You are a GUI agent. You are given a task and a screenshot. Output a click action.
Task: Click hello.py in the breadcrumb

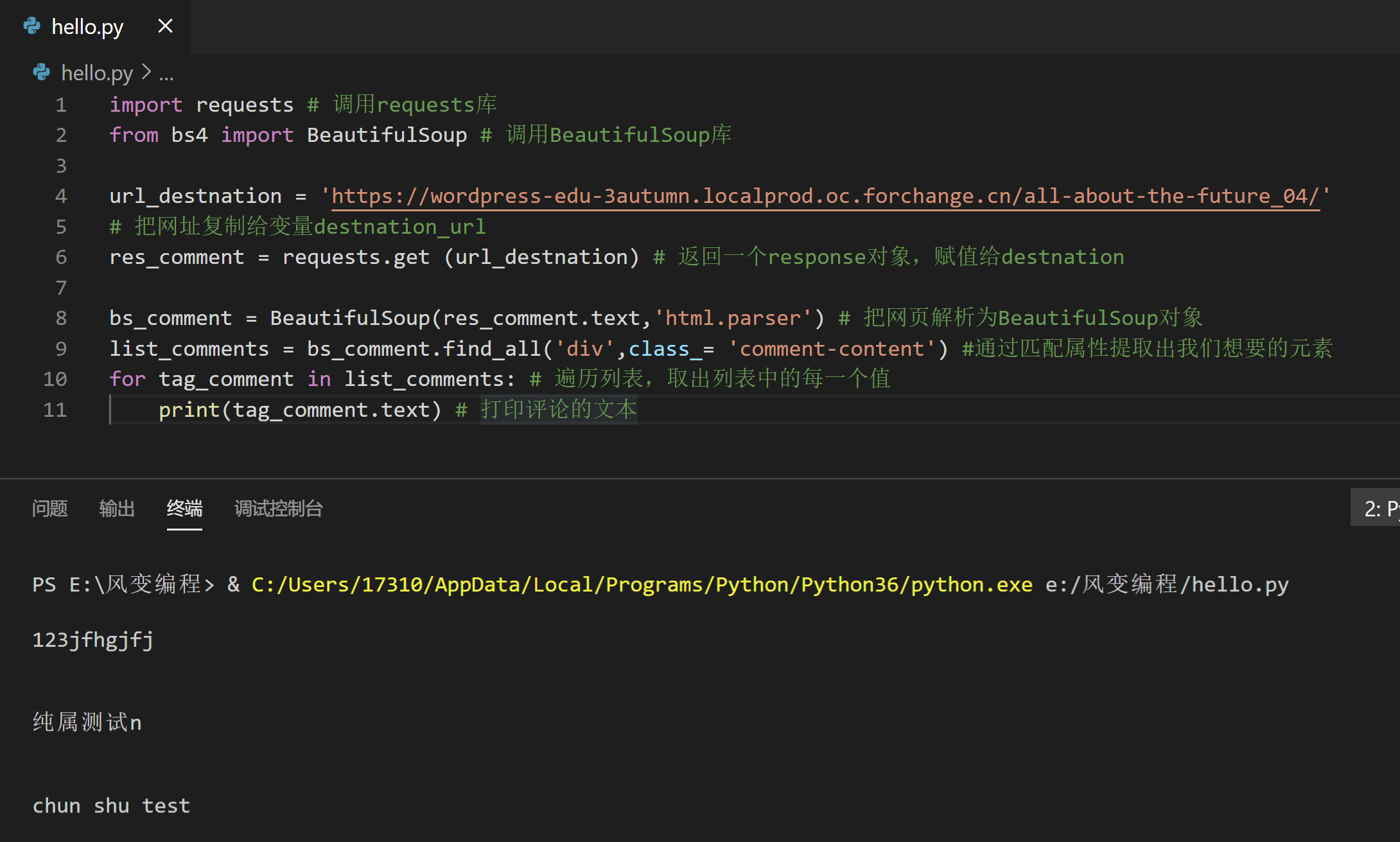(x=97, y=73)
